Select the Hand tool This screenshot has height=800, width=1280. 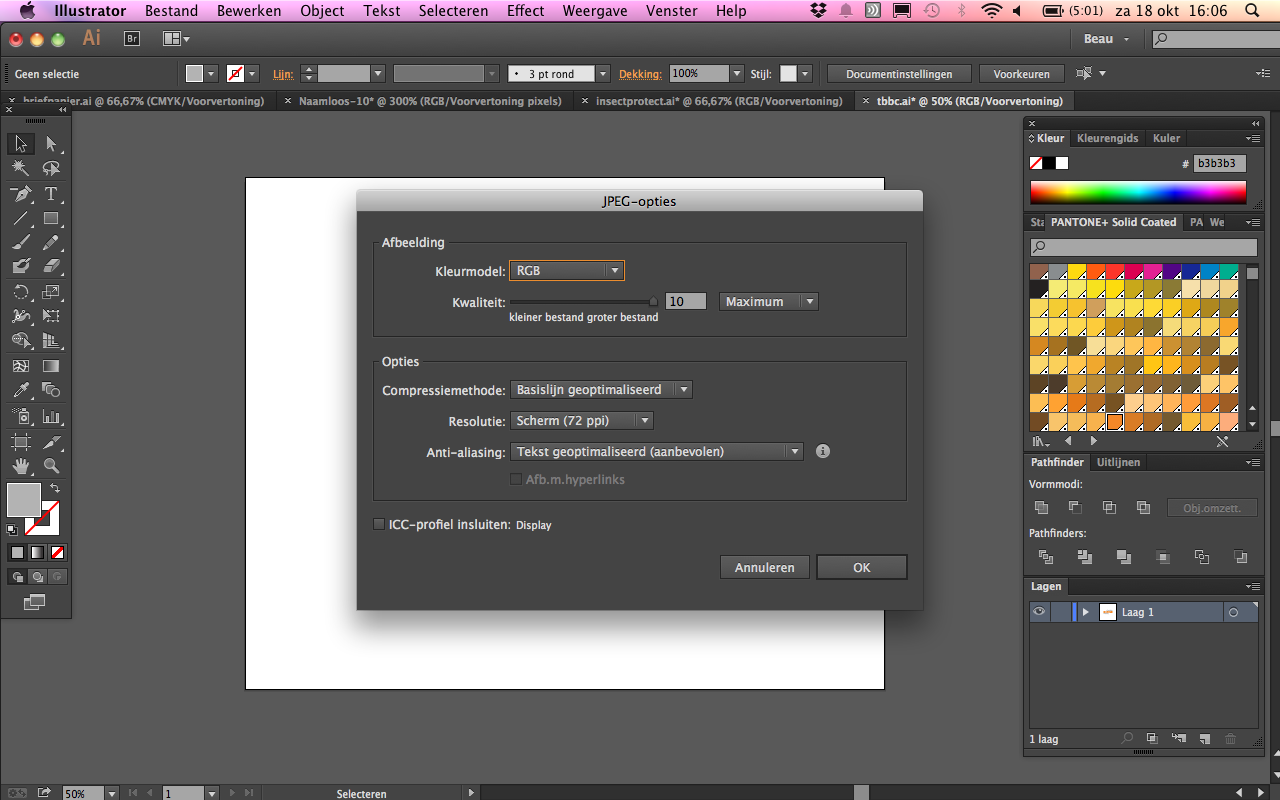click(x=20, y=466)
